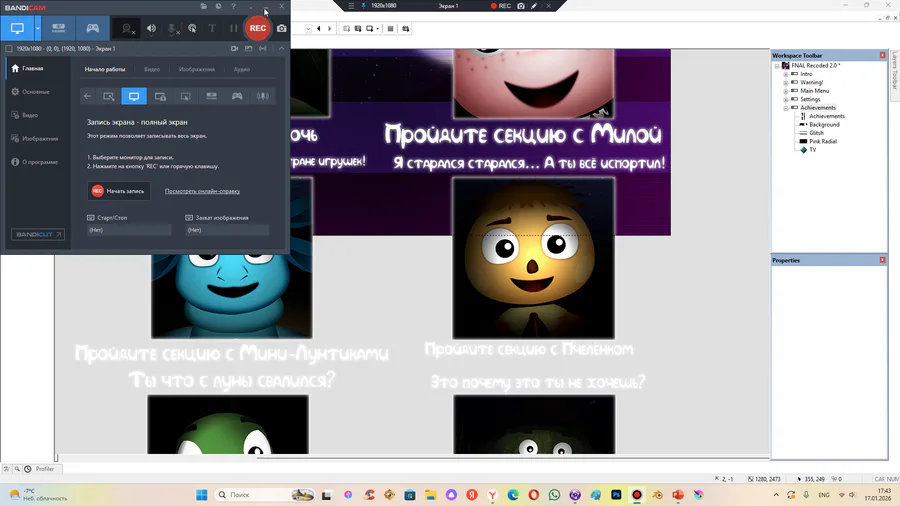
Task: Close the Properties panel
Action: [882, 260]
